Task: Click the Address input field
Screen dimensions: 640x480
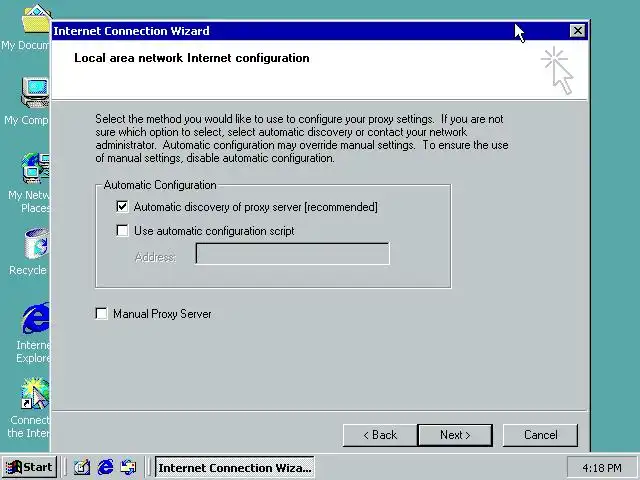Action: (292, 253)
